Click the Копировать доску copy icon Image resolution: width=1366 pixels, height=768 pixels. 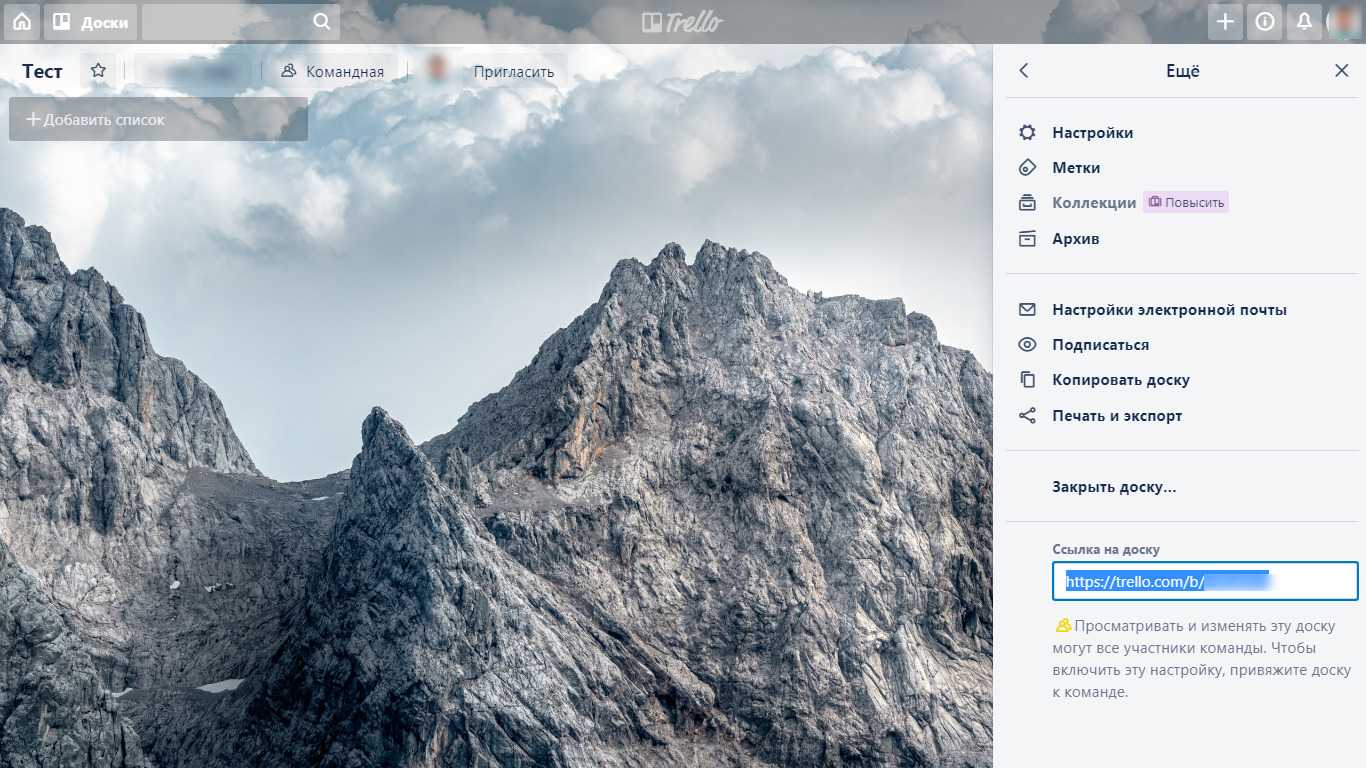[1027, 380]
